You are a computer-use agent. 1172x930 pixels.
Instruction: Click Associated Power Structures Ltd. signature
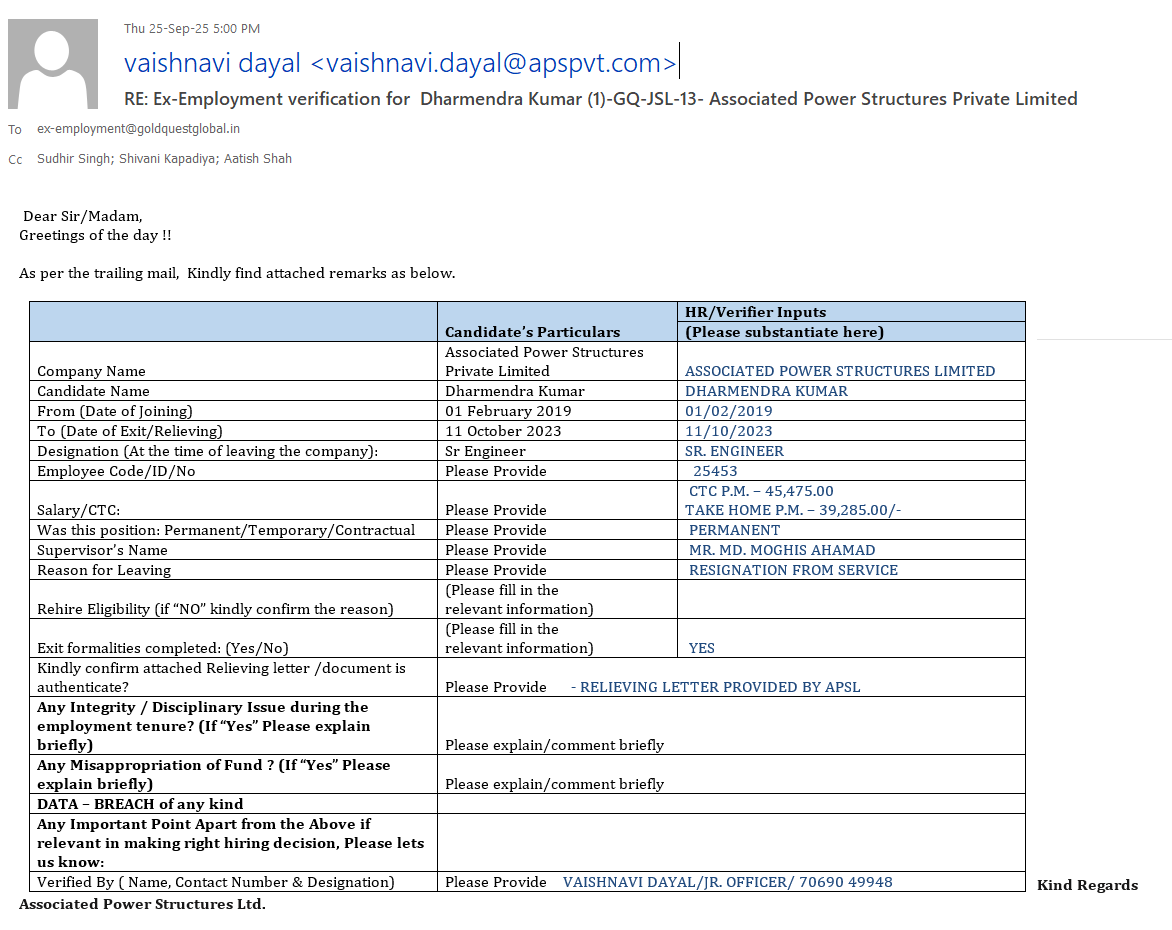(x=142, y=904)
